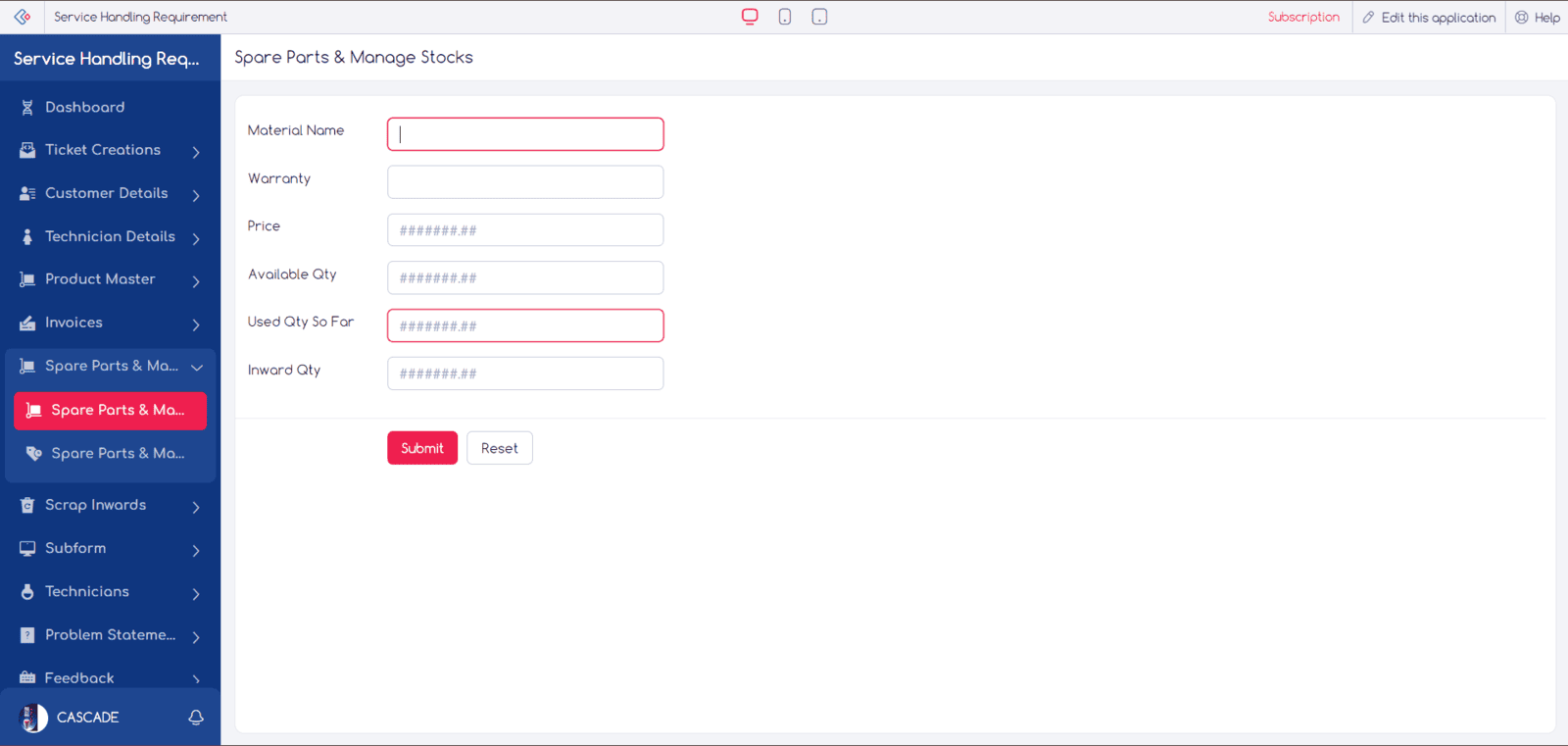Screen dimensions: 1568x746
Task: Reset the form fields
Action: point(500,448)
